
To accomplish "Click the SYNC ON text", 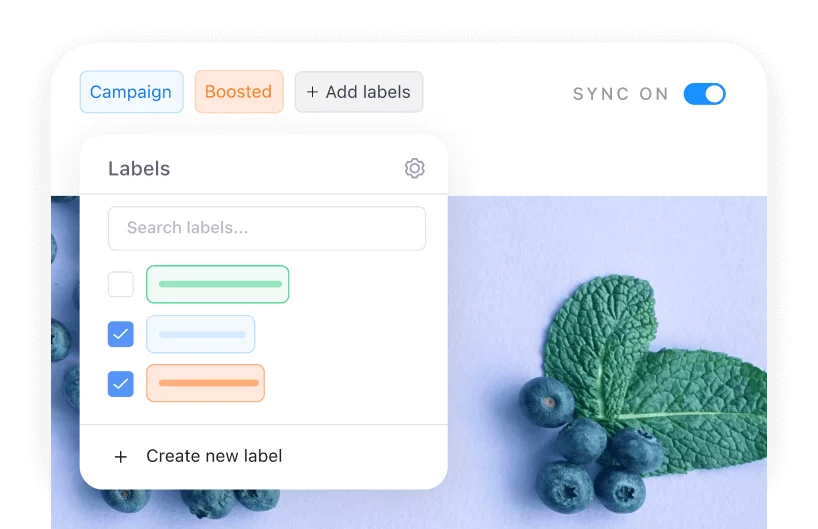I will [621, 94].
